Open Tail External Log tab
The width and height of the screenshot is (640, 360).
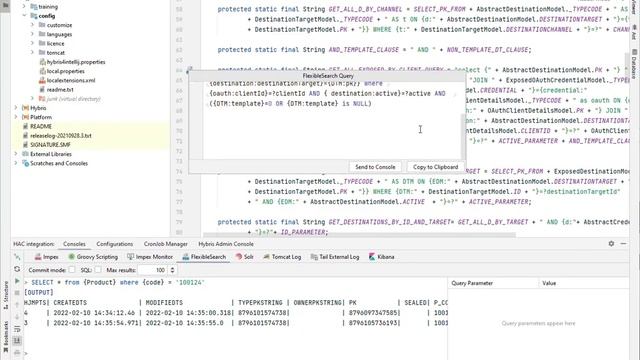tap(335, 257)
